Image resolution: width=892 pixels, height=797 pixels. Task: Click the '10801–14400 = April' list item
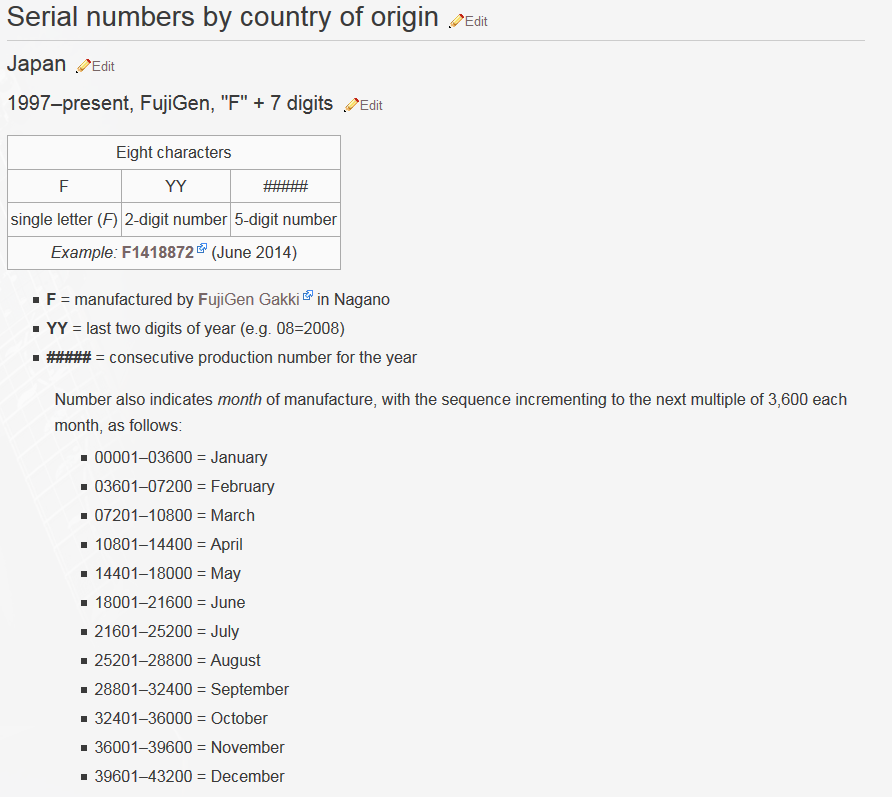pos(168,544)
